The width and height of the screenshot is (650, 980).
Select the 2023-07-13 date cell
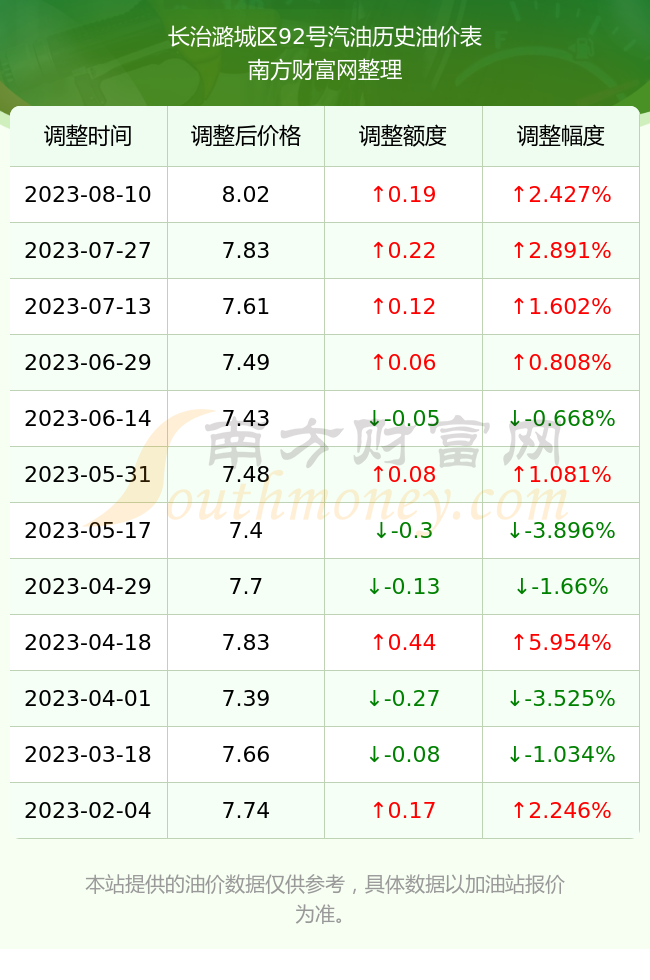coord(88,306)
